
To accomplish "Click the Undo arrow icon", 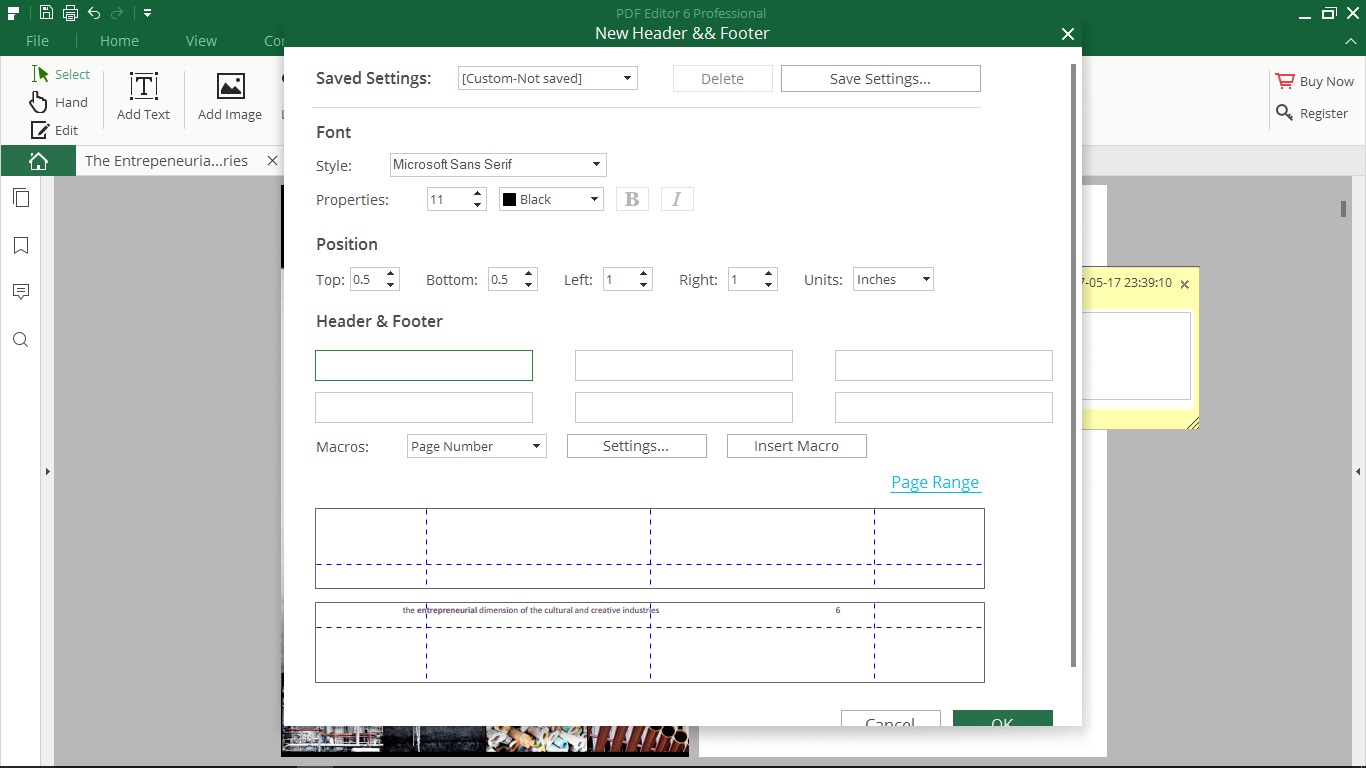I will [94, 13].
